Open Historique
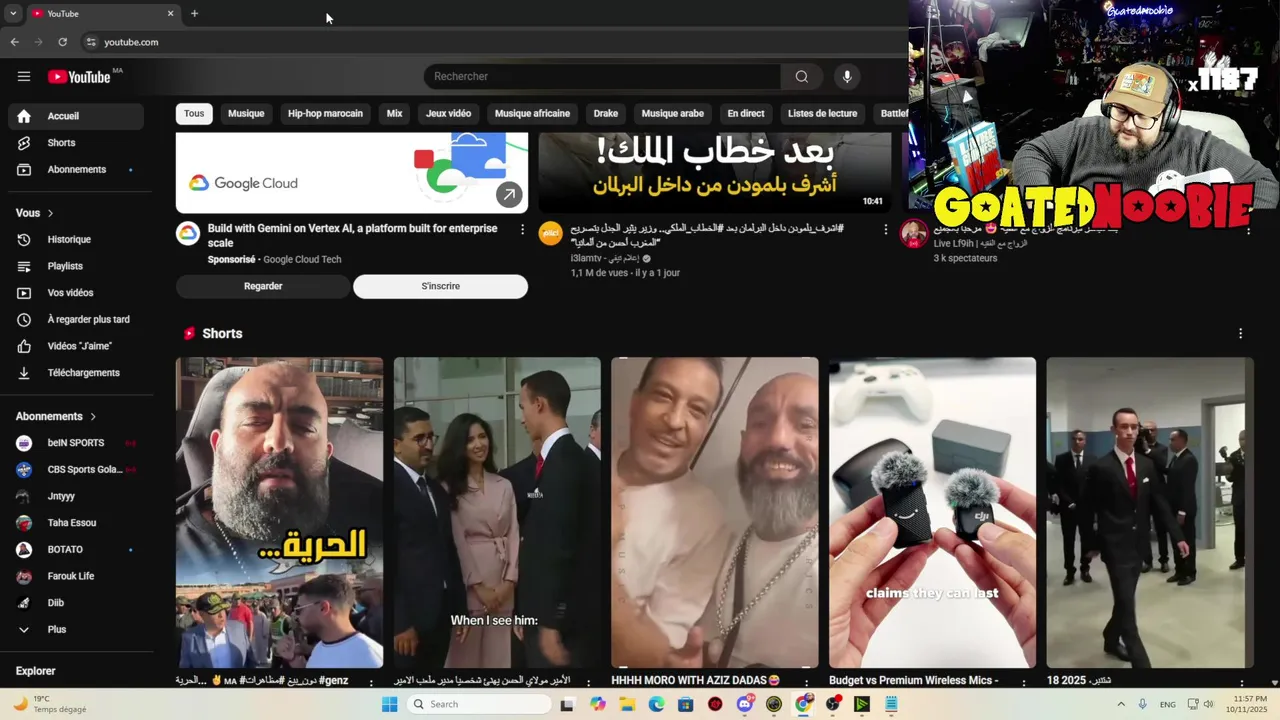Image resolution: width=1280 pixels, height=720 pixels. coord(76,240)
